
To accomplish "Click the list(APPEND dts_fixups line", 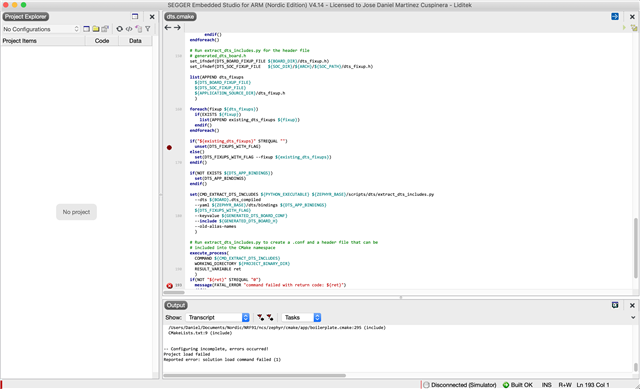I will 216,77.
